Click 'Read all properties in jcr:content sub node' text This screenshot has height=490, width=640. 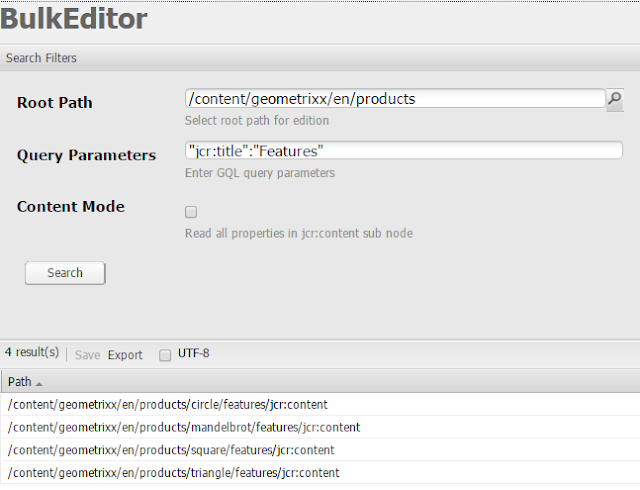pyautogui.click(x=299, y=233)
